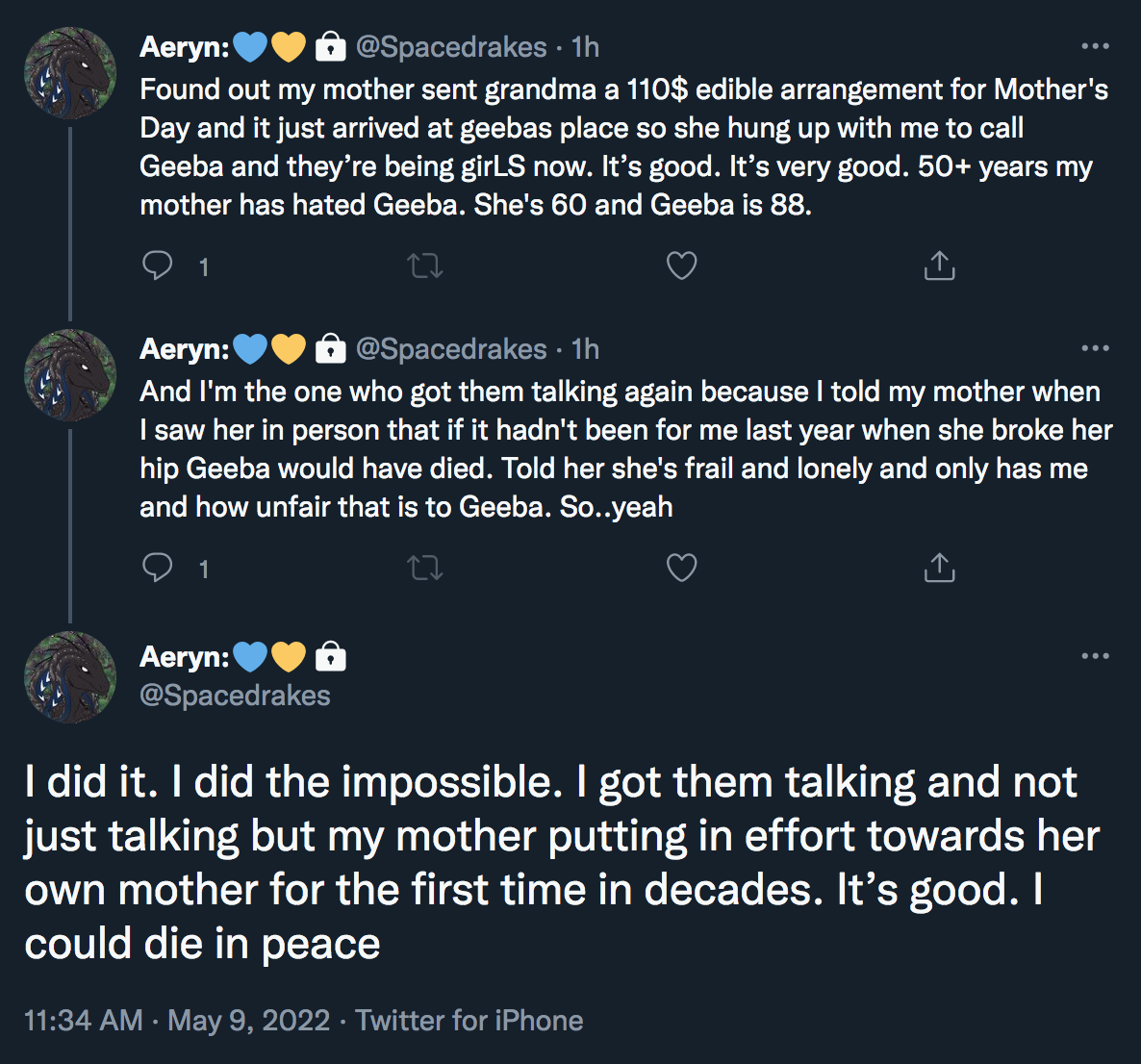Open @Spacedrakes handle on first tweet
1141x1064 pixels.
[451, 47]
